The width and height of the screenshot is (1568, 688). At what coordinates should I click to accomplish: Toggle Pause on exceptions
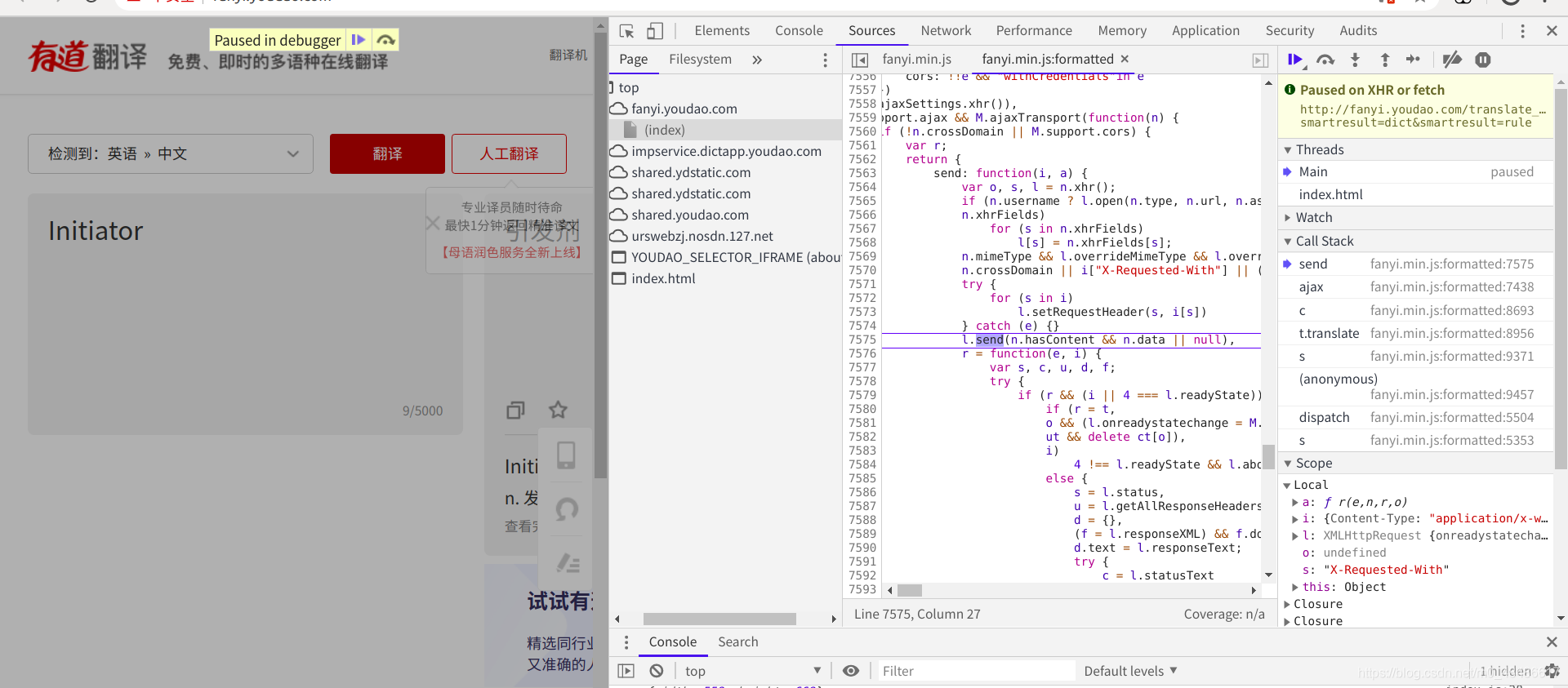(1483, 60)
